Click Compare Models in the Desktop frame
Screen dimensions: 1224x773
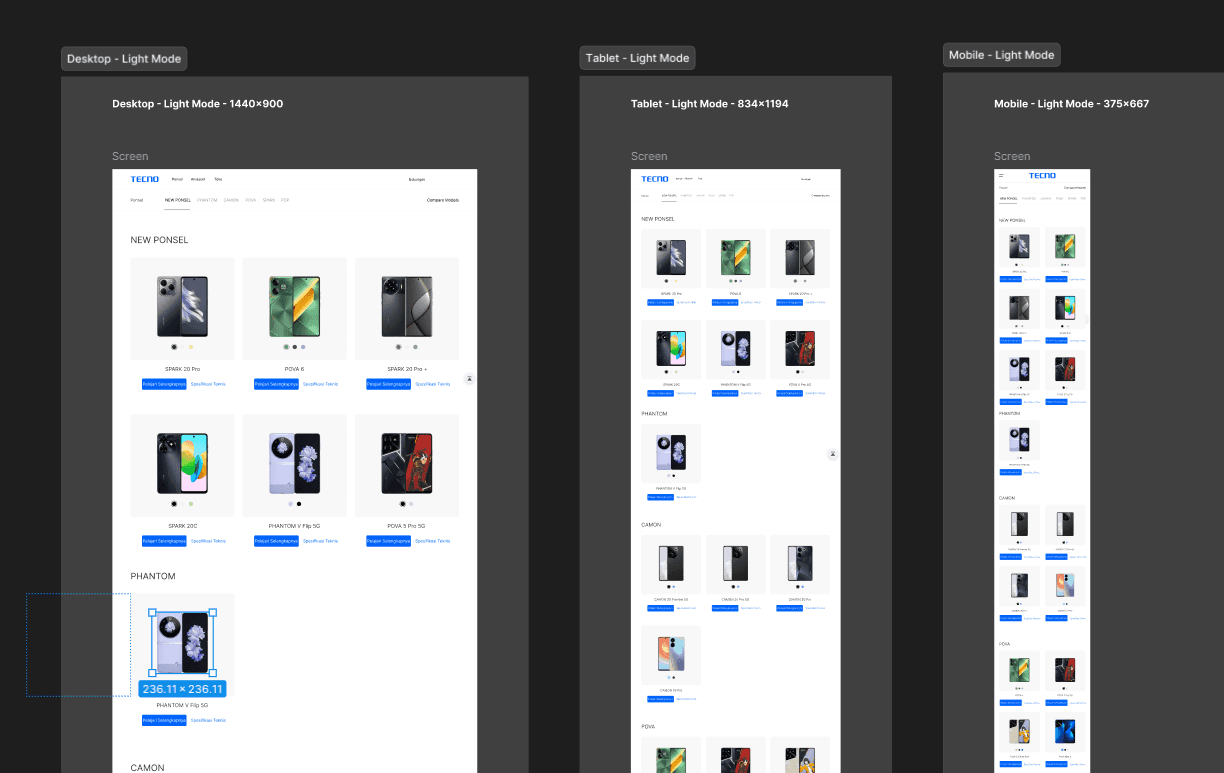tap(443, 200)
